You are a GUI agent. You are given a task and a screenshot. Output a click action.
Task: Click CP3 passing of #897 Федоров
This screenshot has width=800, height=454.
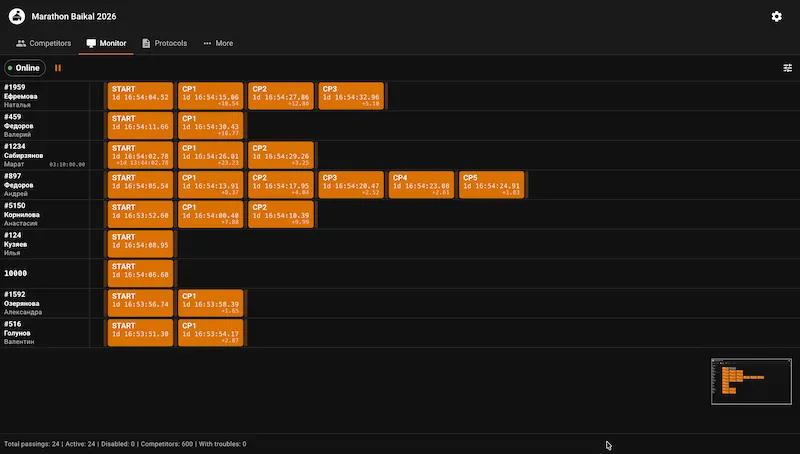tap(351, 185)
